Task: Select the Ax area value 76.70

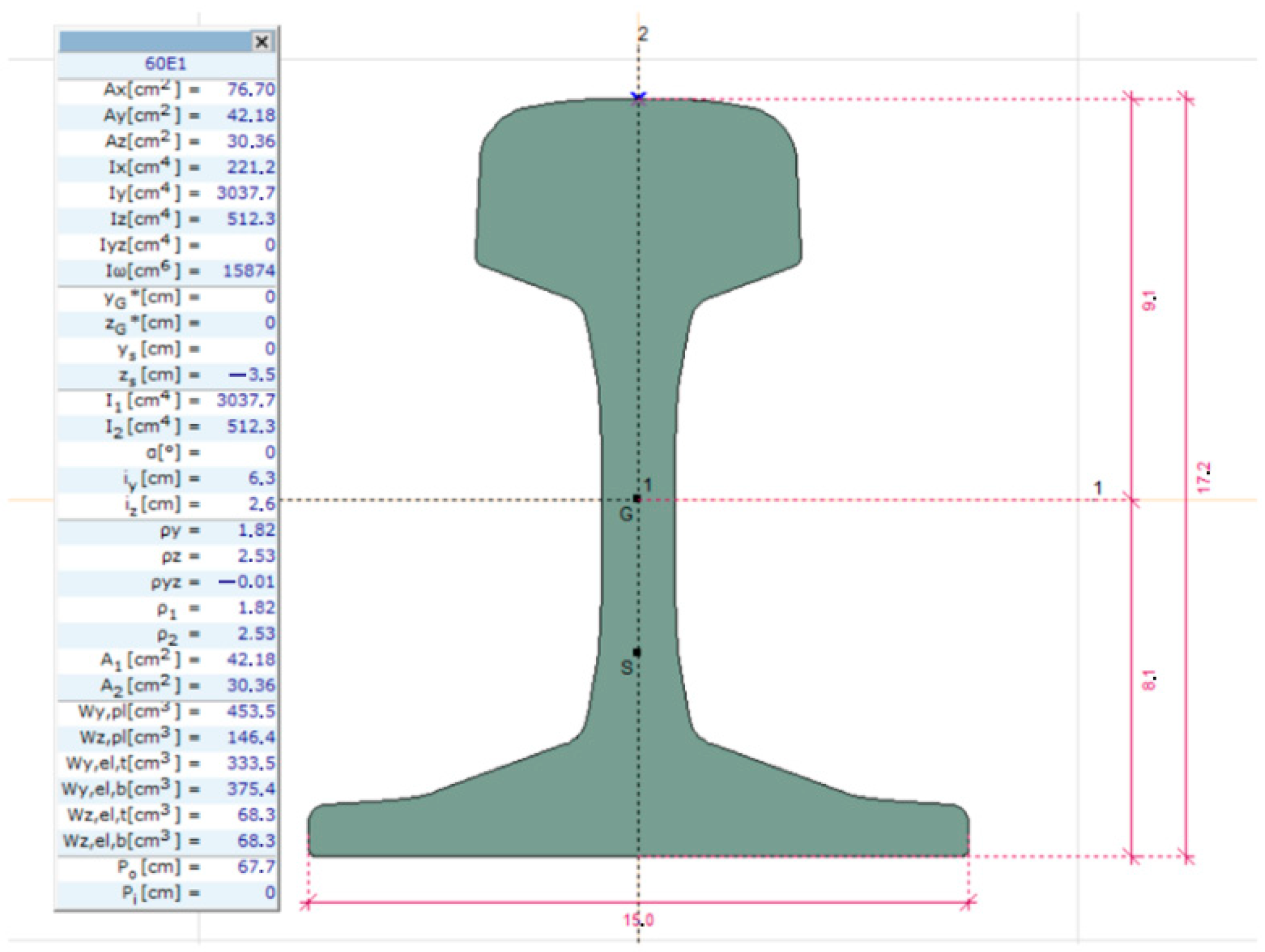Action: 251,90
